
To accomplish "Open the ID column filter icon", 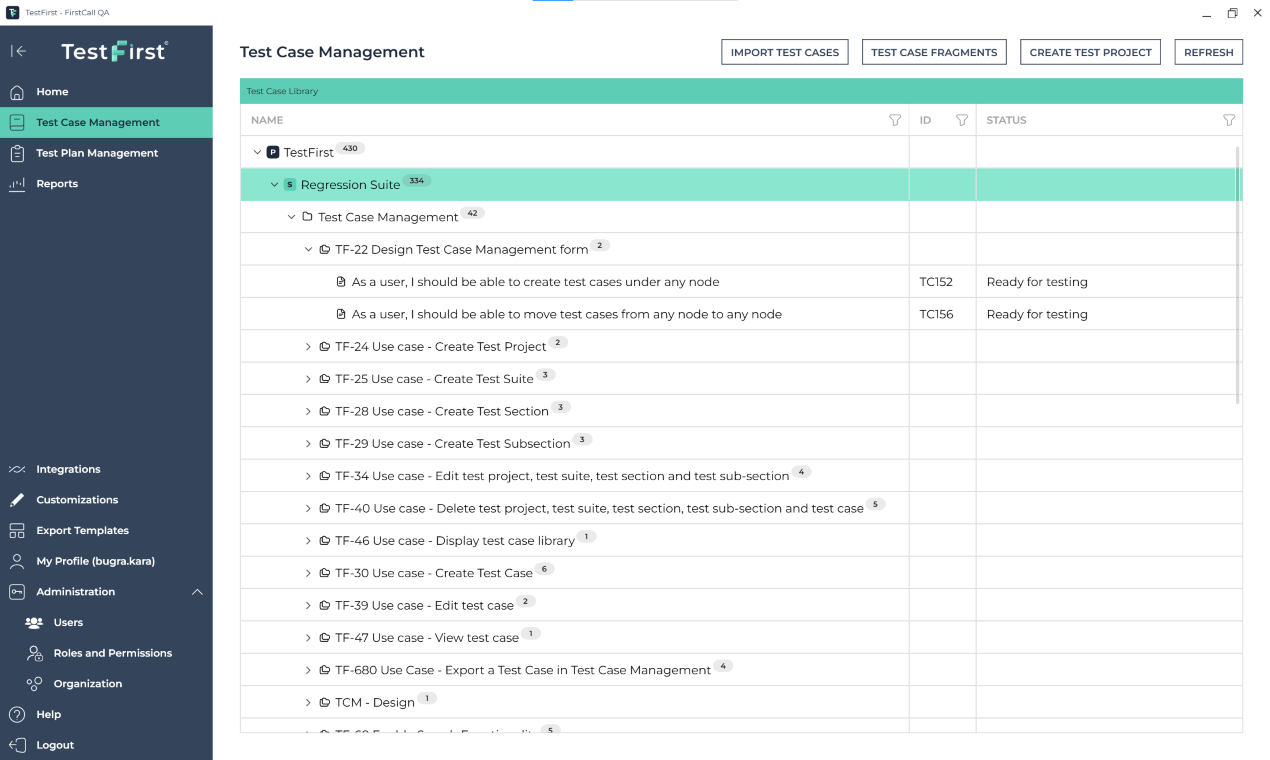I will pos(962,120).
